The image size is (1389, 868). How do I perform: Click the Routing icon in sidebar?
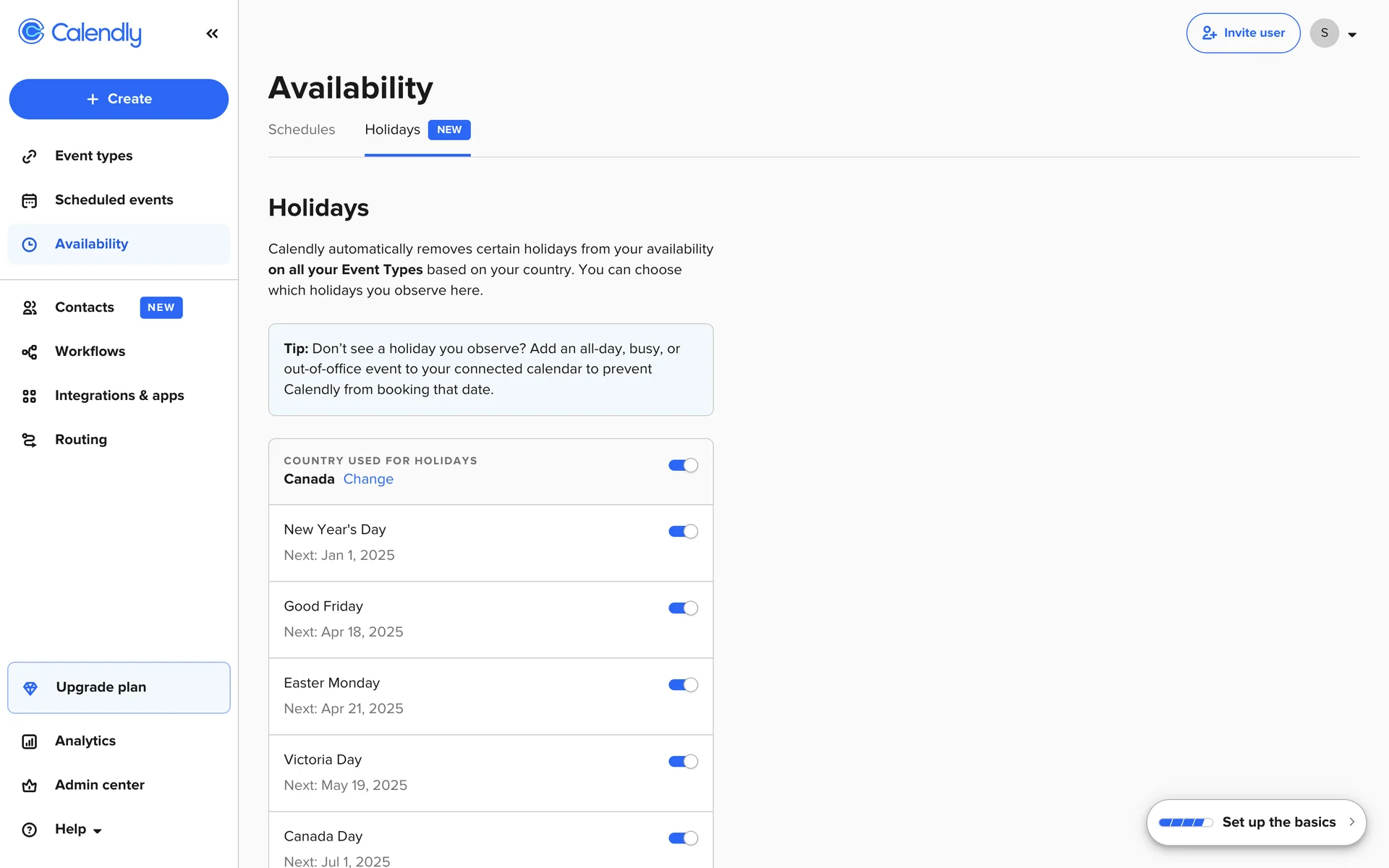click(30, 441)
